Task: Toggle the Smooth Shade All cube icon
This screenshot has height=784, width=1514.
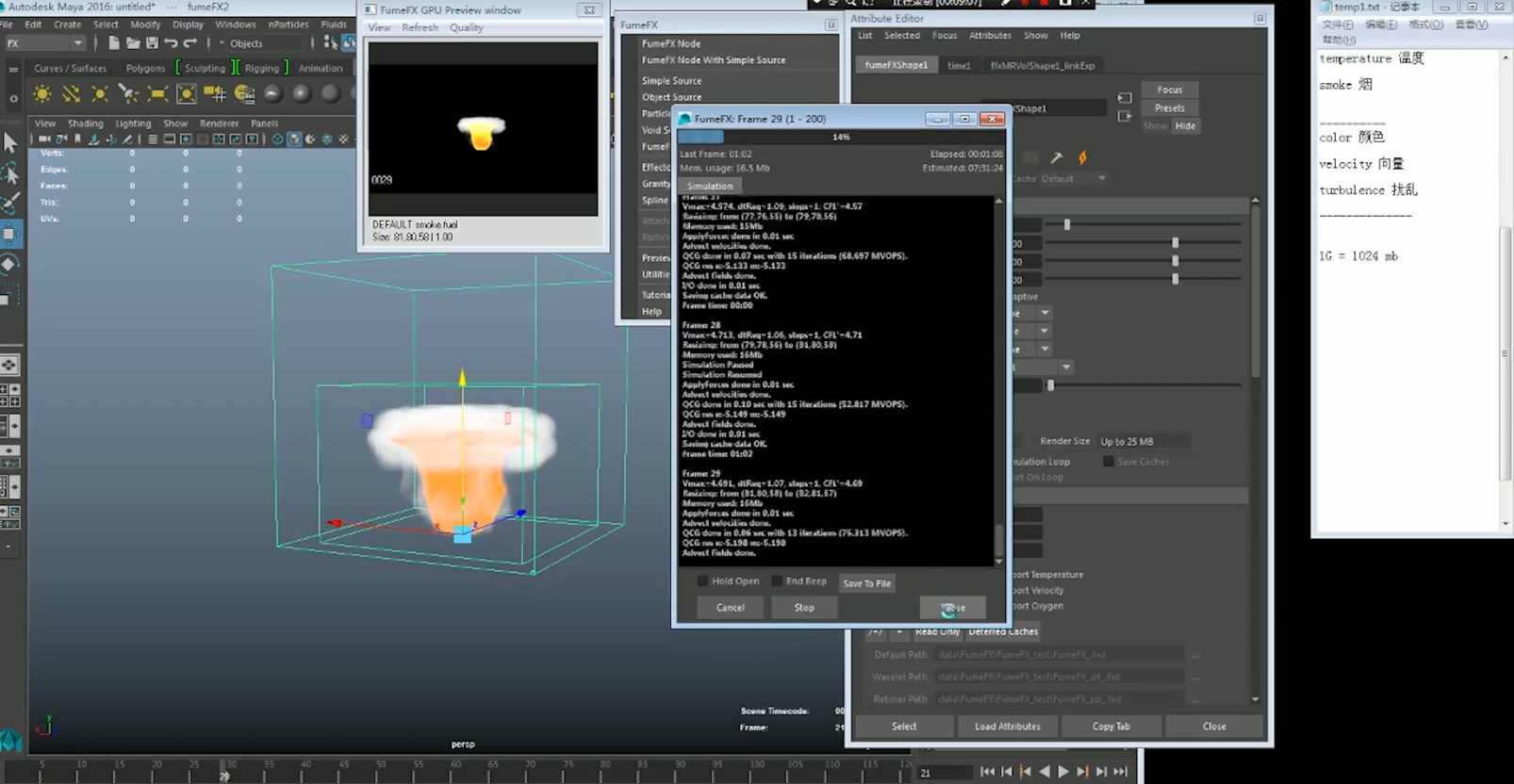Action: tap(294, 139)
